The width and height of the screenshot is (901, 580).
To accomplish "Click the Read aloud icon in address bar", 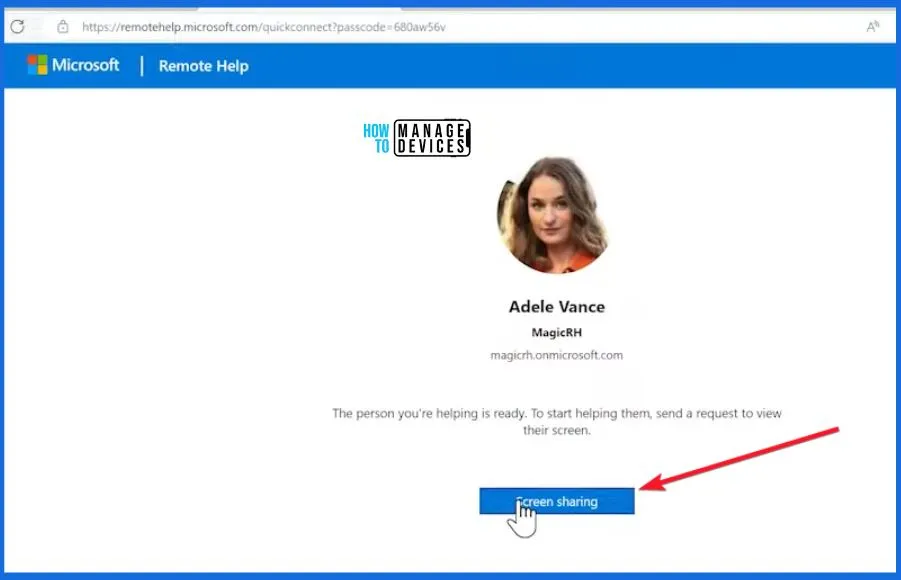I will point(872,26).
